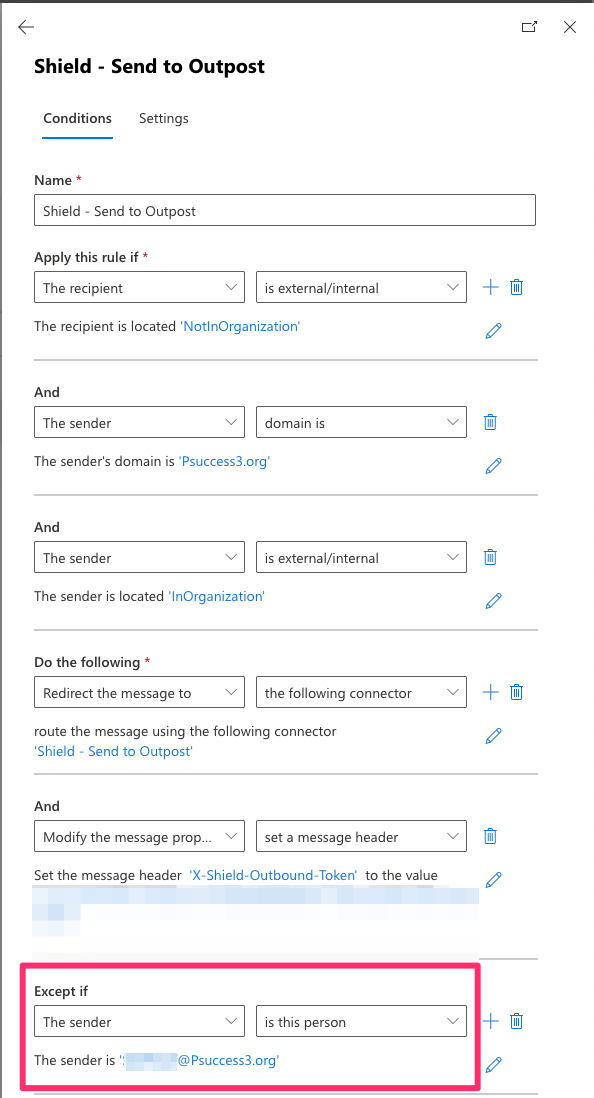The width and height of the screenshot is (594, 1098).
Task: Edit the 'NotInOrganization' recipient location pencil
Action: pyautogui.click(x=494, y=331)
